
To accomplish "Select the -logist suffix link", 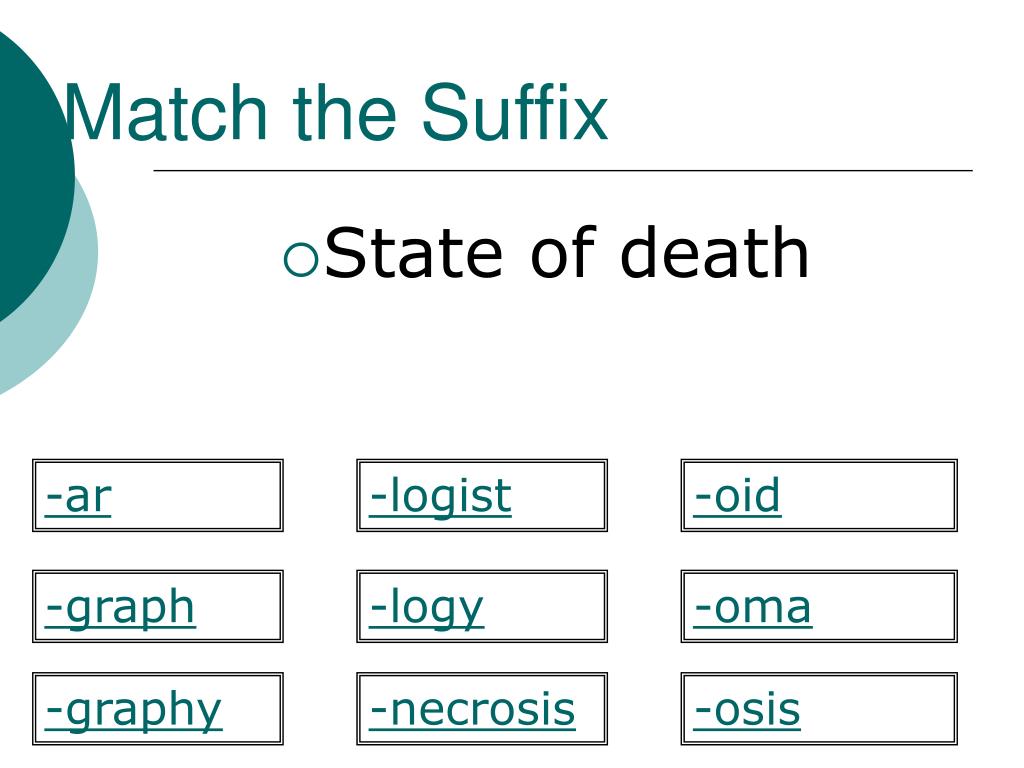I will coord(440,496).
